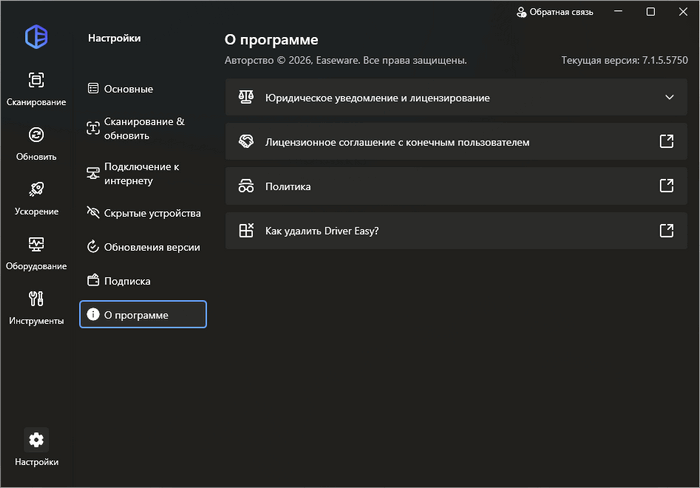Open the Политика link text
Image resolution: width=700 pixels, height=488 pixels.
click(x=288, y=187)
